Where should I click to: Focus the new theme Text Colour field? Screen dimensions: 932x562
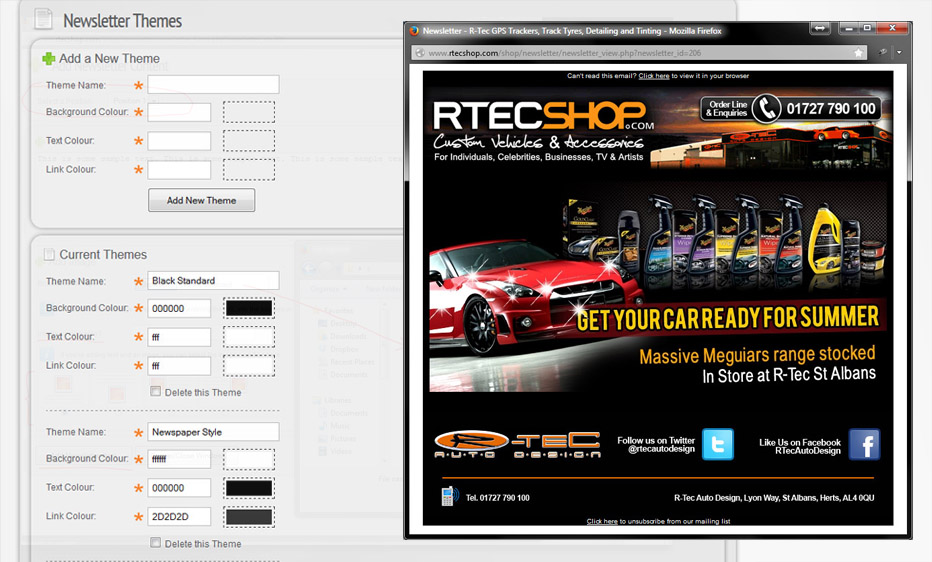[x=179, y=141]
